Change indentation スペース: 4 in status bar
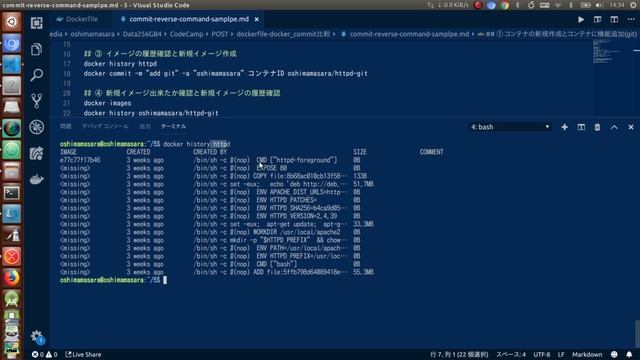 coord(511,354)
